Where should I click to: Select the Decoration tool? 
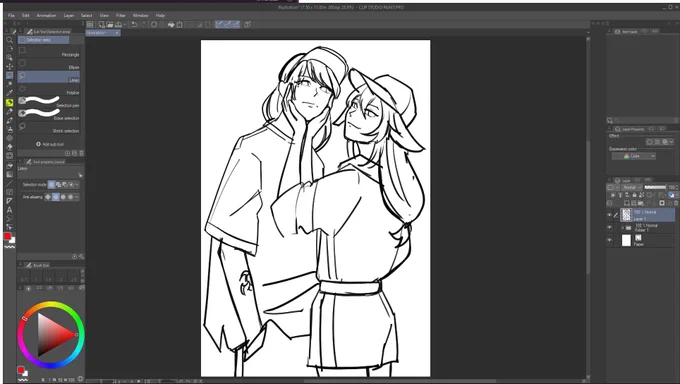pos(10,138)
